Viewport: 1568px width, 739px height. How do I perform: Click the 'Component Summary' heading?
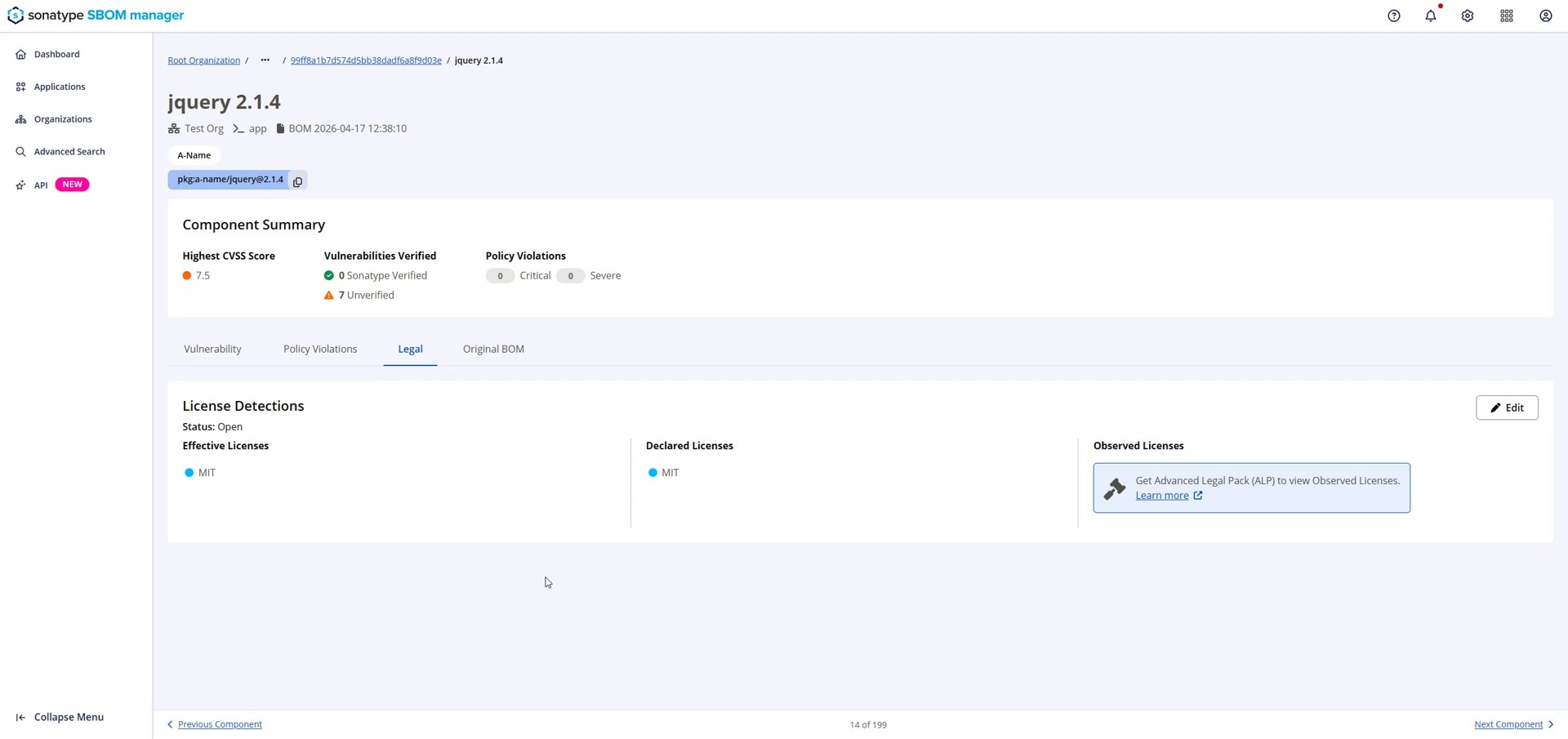tap(254, 225)
